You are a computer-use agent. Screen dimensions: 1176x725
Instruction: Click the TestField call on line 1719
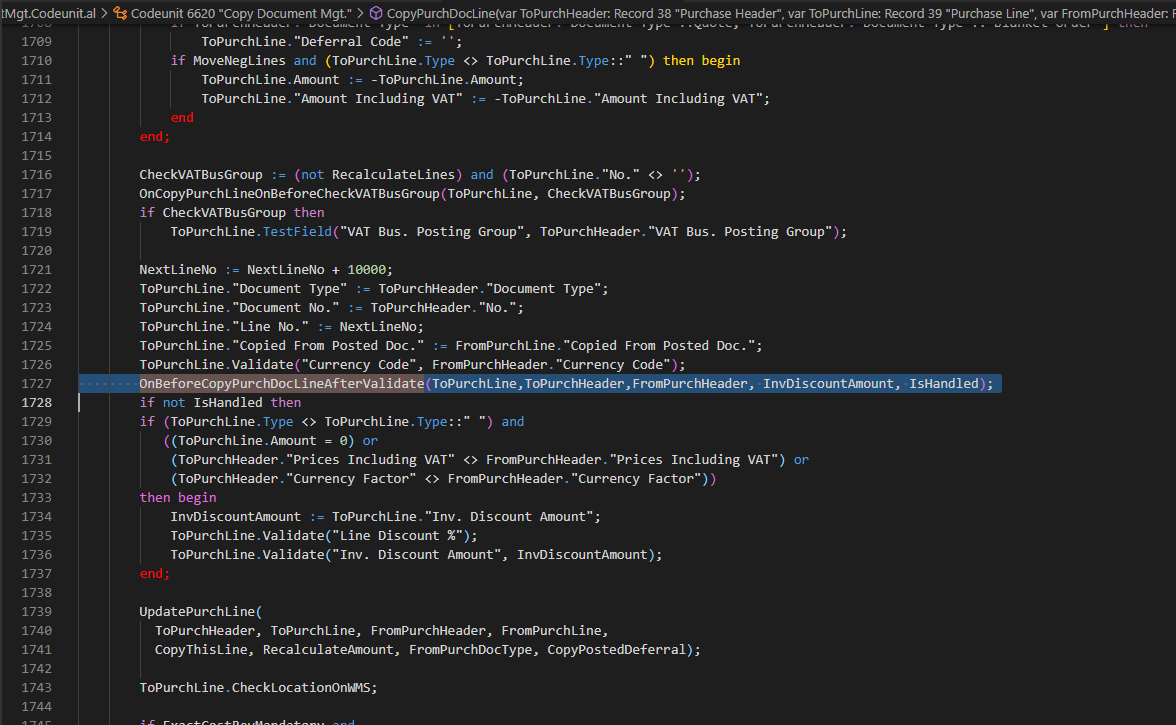click(298, 231)
